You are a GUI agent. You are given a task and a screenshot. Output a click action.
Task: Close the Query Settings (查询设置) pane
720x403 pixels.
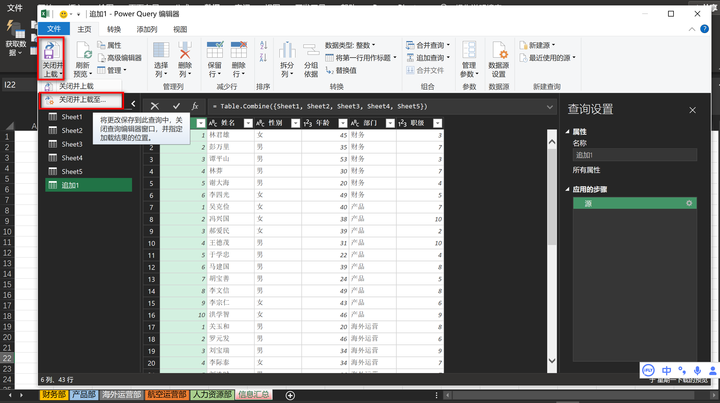692,110
